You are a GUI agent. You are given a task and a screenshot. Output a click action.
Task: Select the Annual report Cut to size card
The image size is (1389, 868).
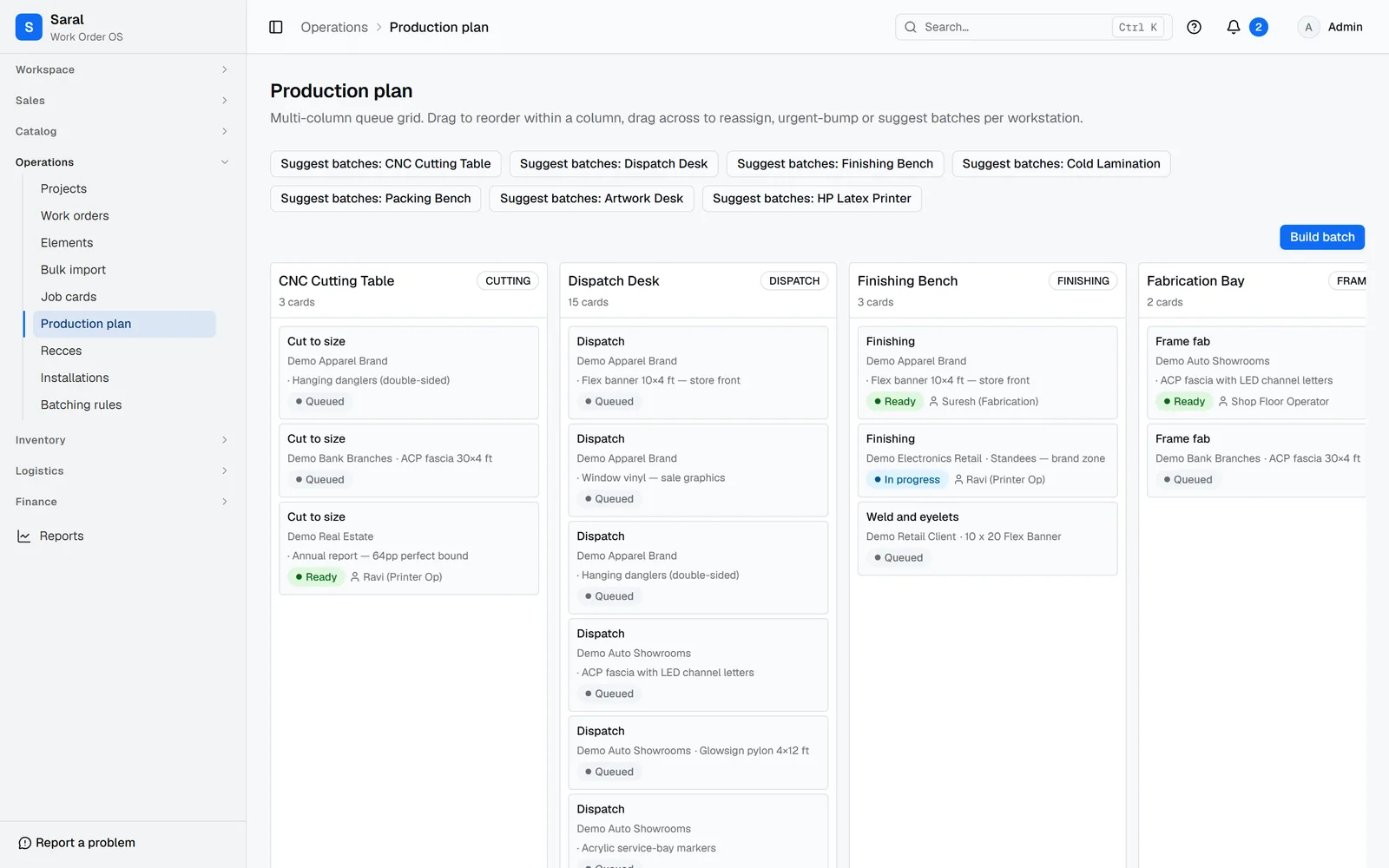click(409, 549)
